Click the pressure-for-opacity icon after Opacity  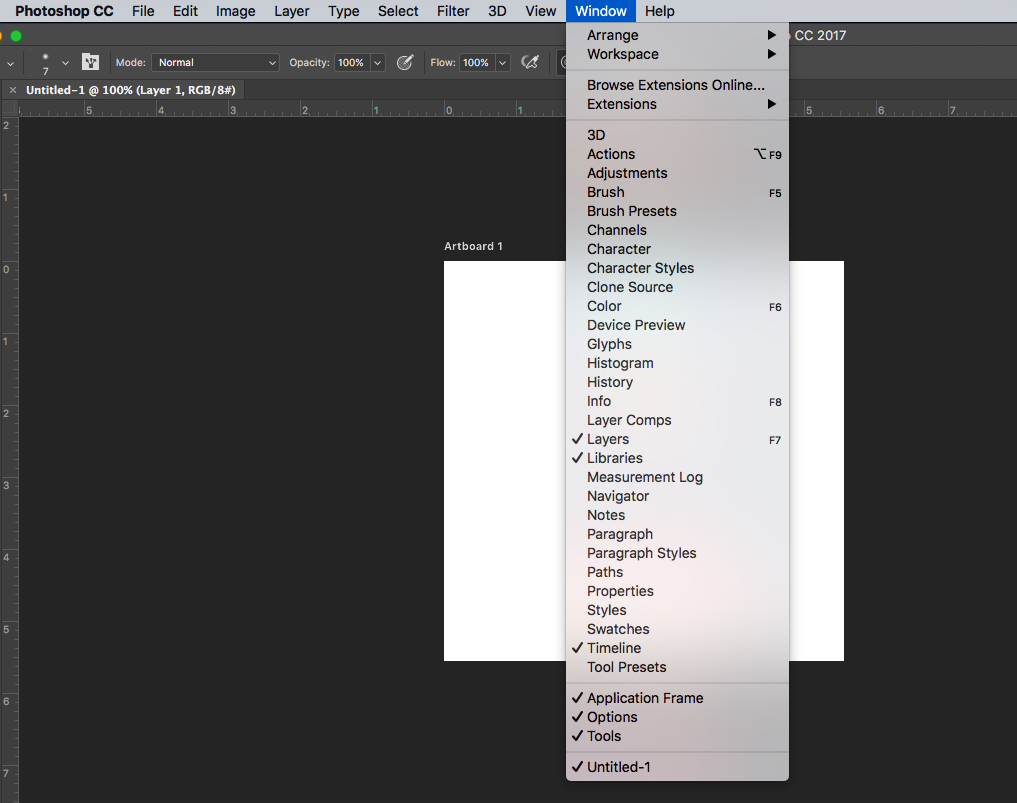coord(405,62)
